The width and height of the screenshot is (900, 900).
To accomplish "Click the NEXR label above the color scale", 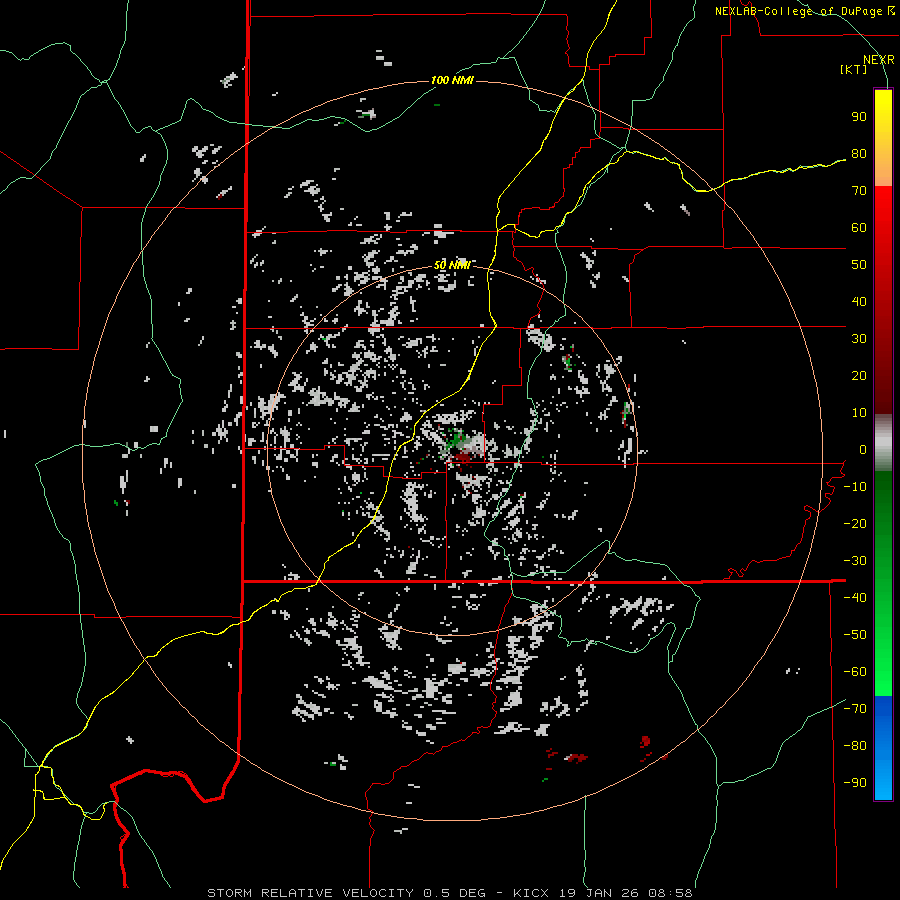I will point(879,60).
